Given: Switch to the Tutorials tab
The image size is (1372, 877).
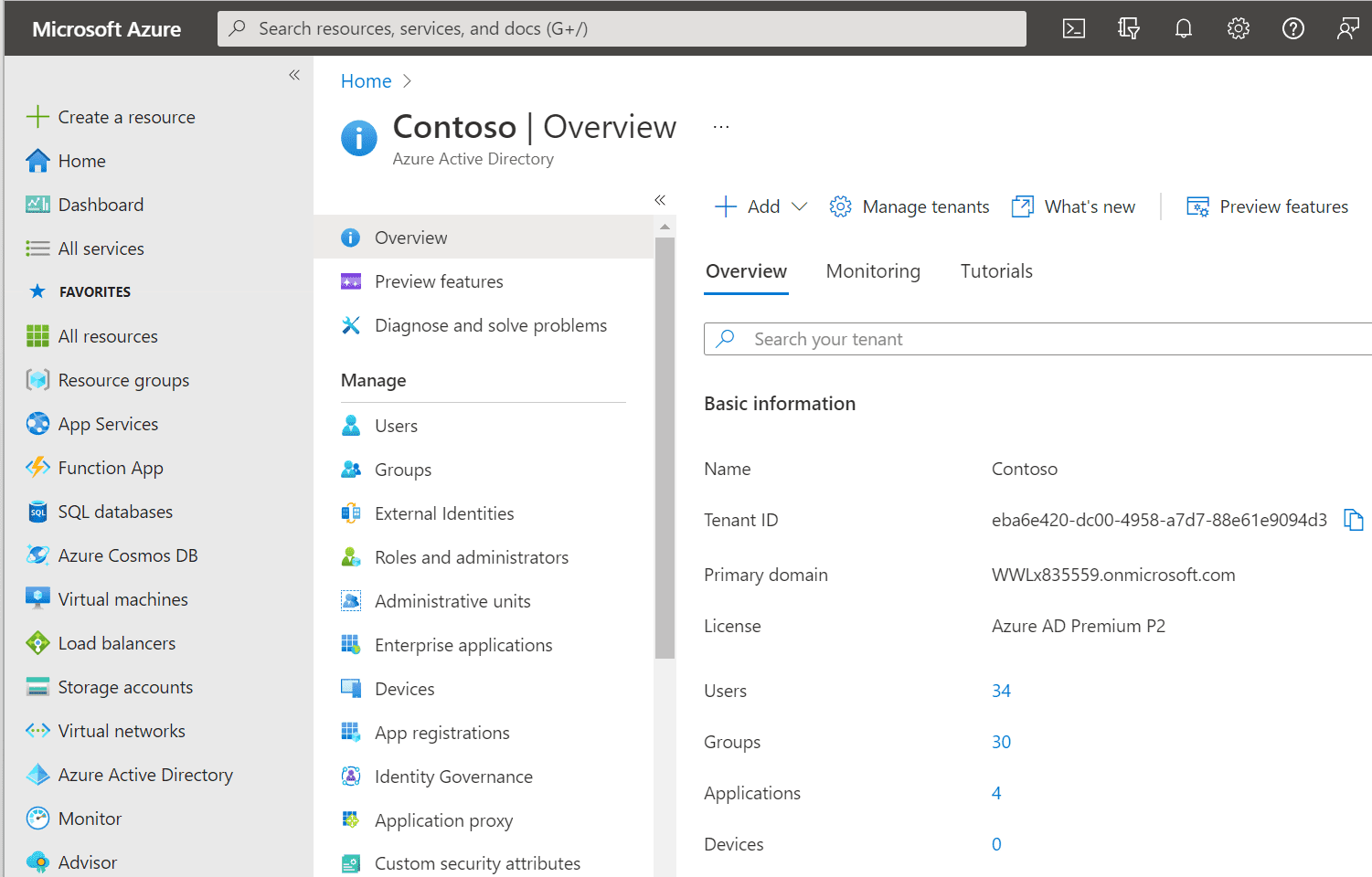Looking at the screenshot, I should (x=996, y=271).
